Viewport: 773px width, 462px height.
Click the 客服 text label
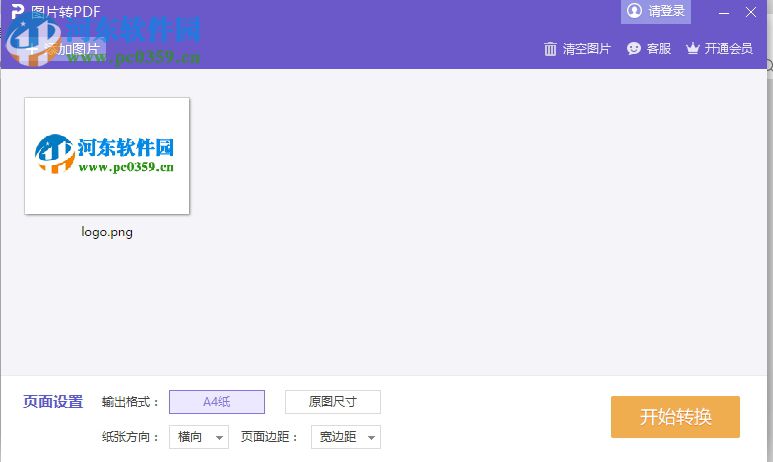click(659, 48)
